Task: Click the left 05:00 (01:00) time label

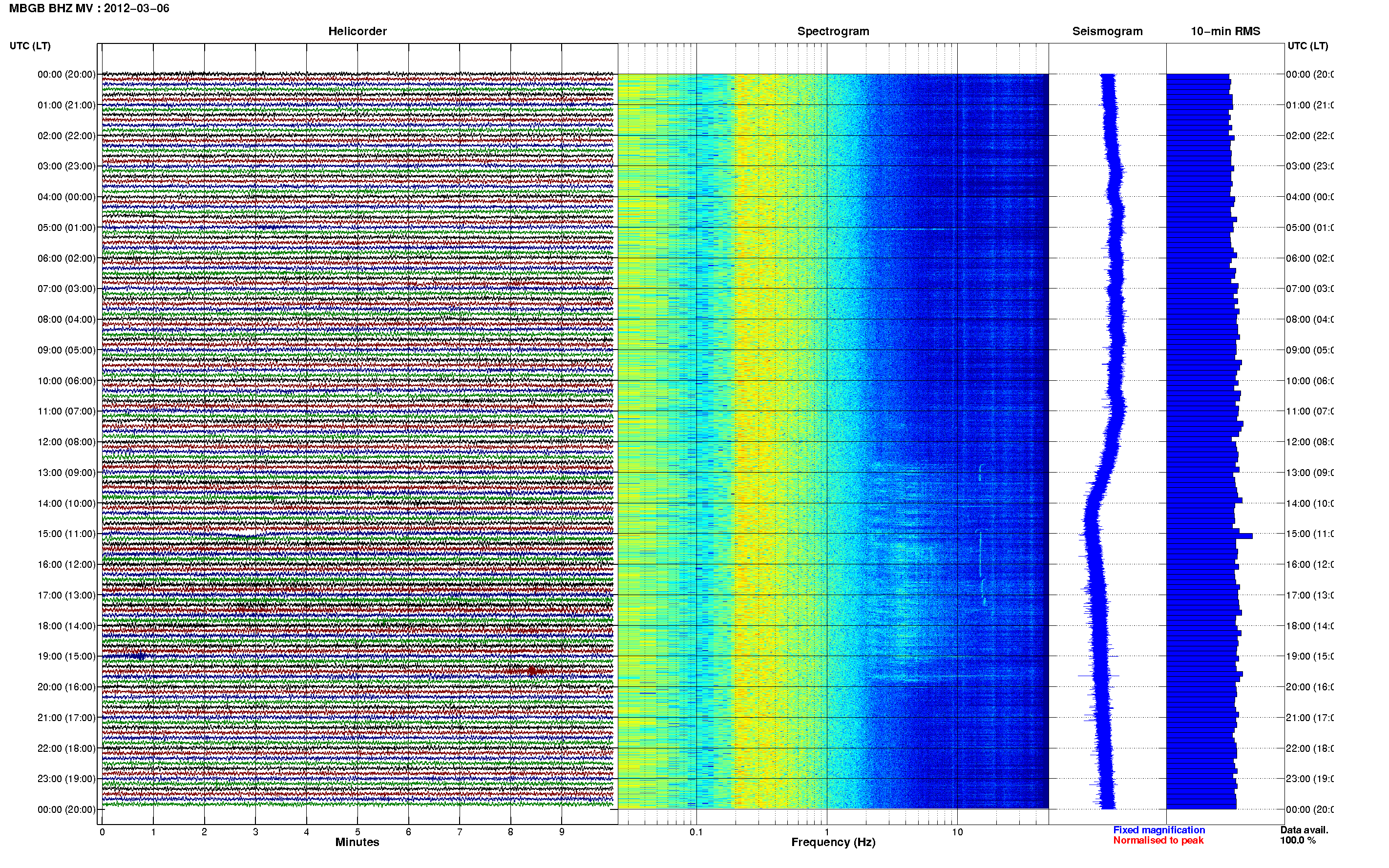Action: [66, 227]
